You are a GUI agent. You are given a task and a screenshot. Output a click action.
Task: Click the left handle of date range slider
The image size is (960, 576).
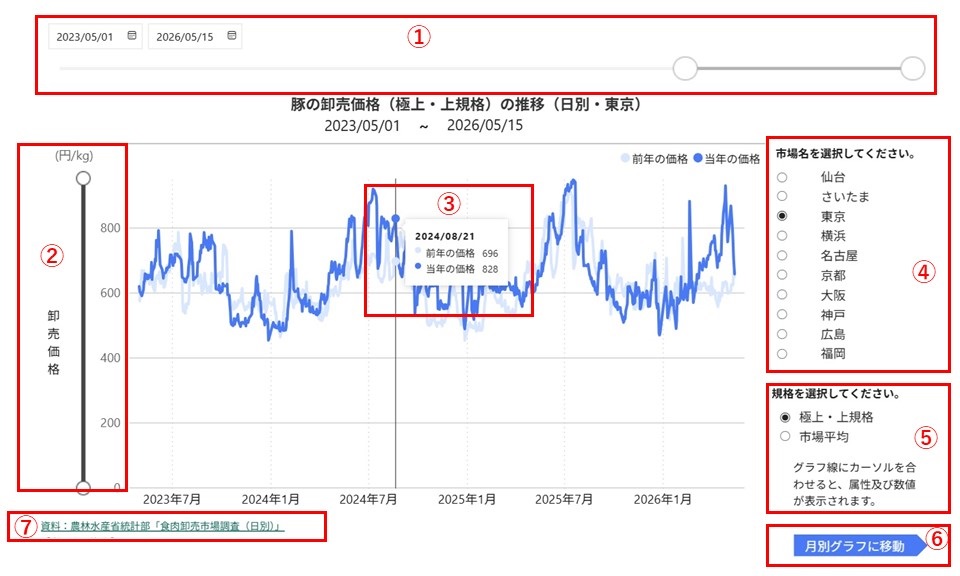coord(685,68)
